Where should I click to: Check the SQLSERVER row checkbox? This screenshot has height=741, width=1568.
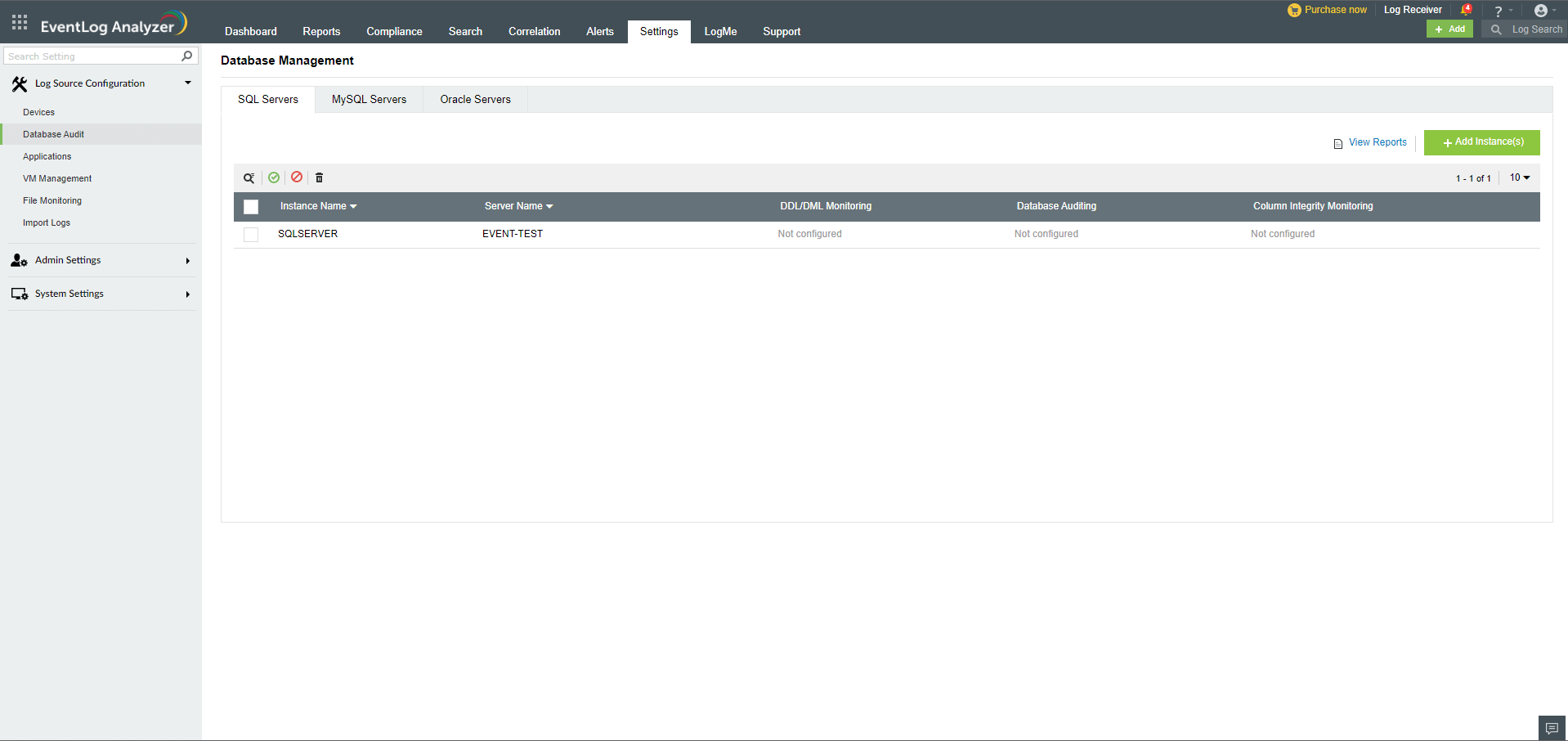[251, 235]
